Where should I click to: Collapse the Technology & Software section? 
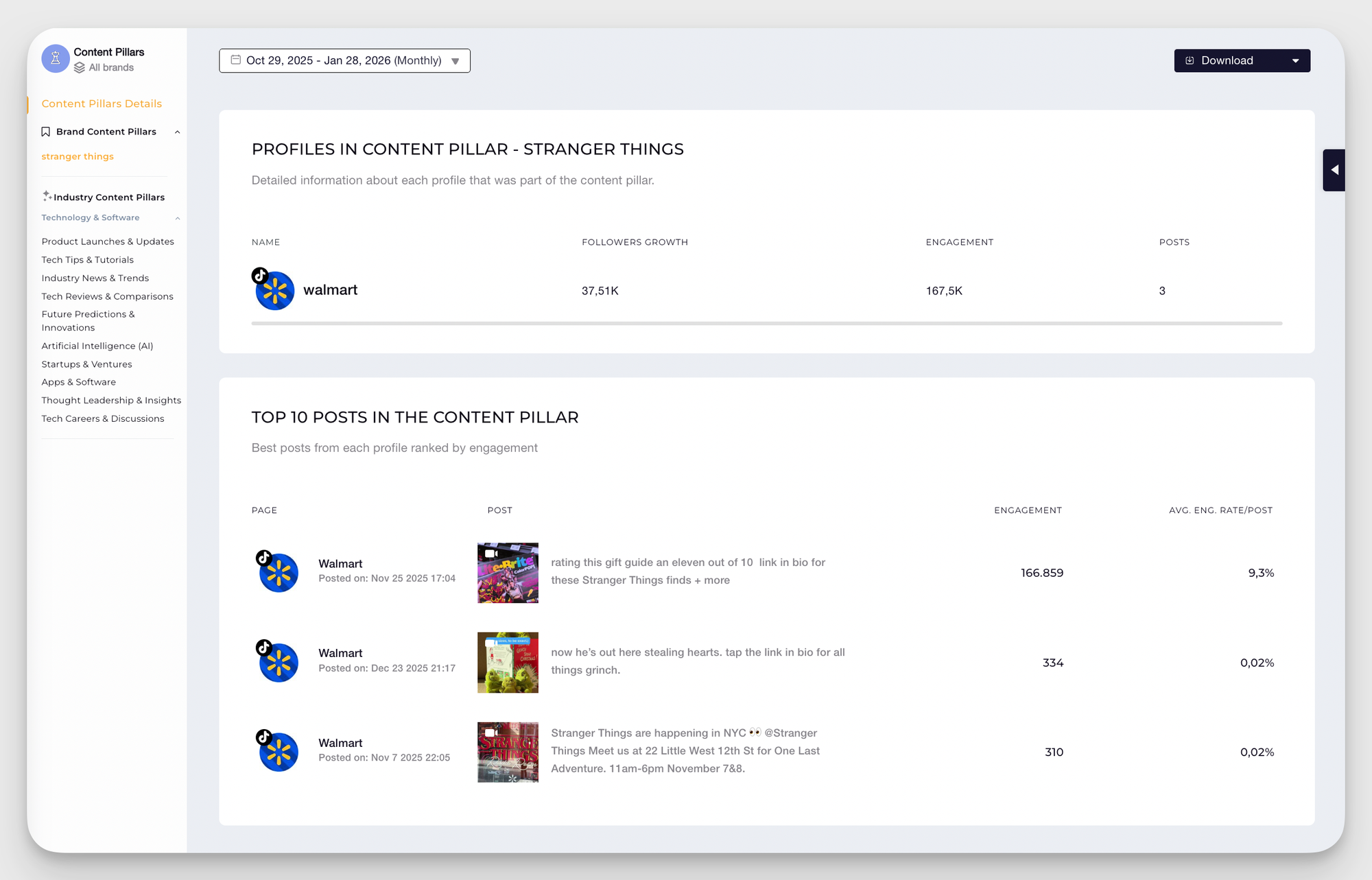tap(178, 218)
